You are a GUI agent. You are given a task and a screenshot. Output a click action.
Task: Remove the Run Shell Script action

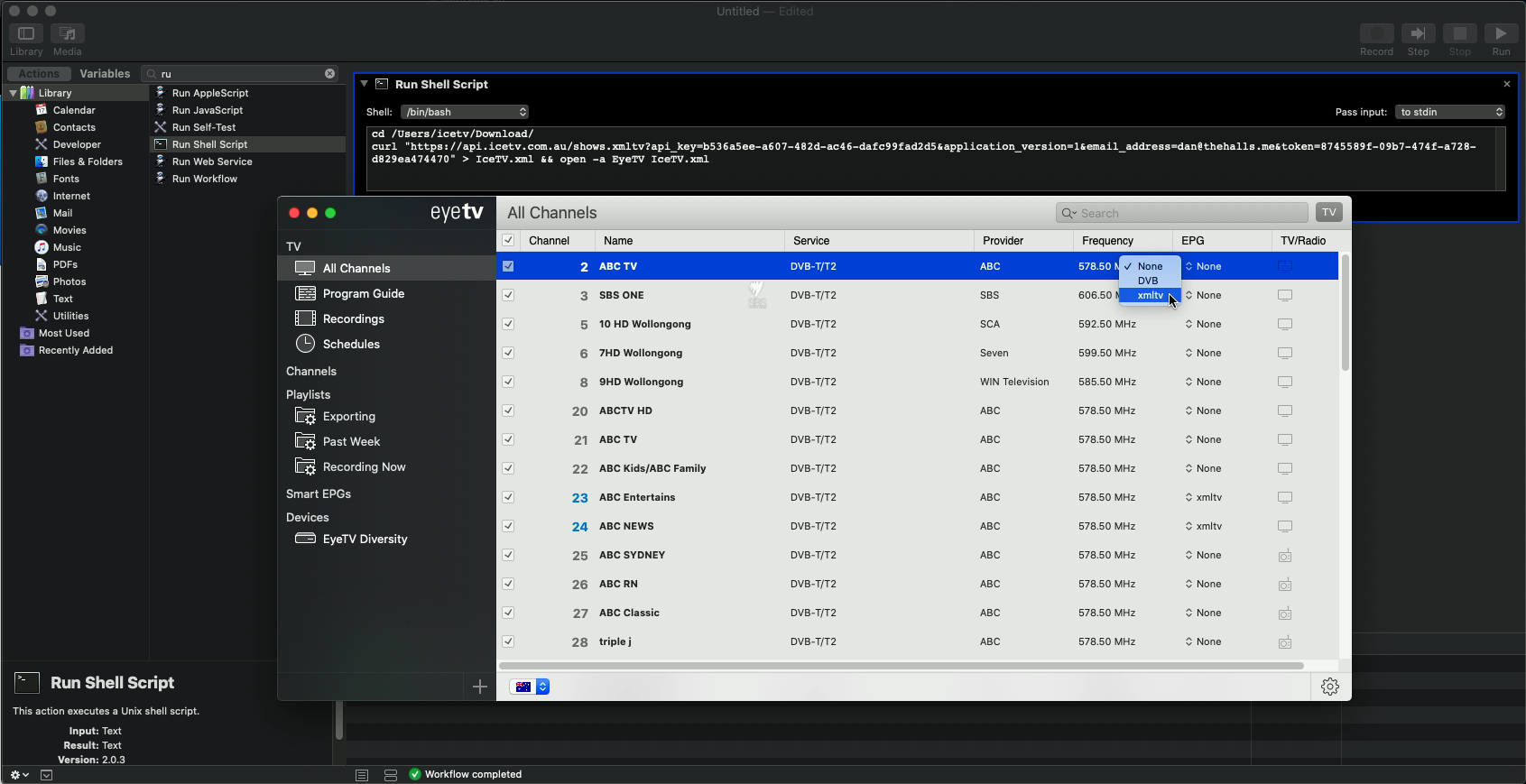click(1506, 84)
